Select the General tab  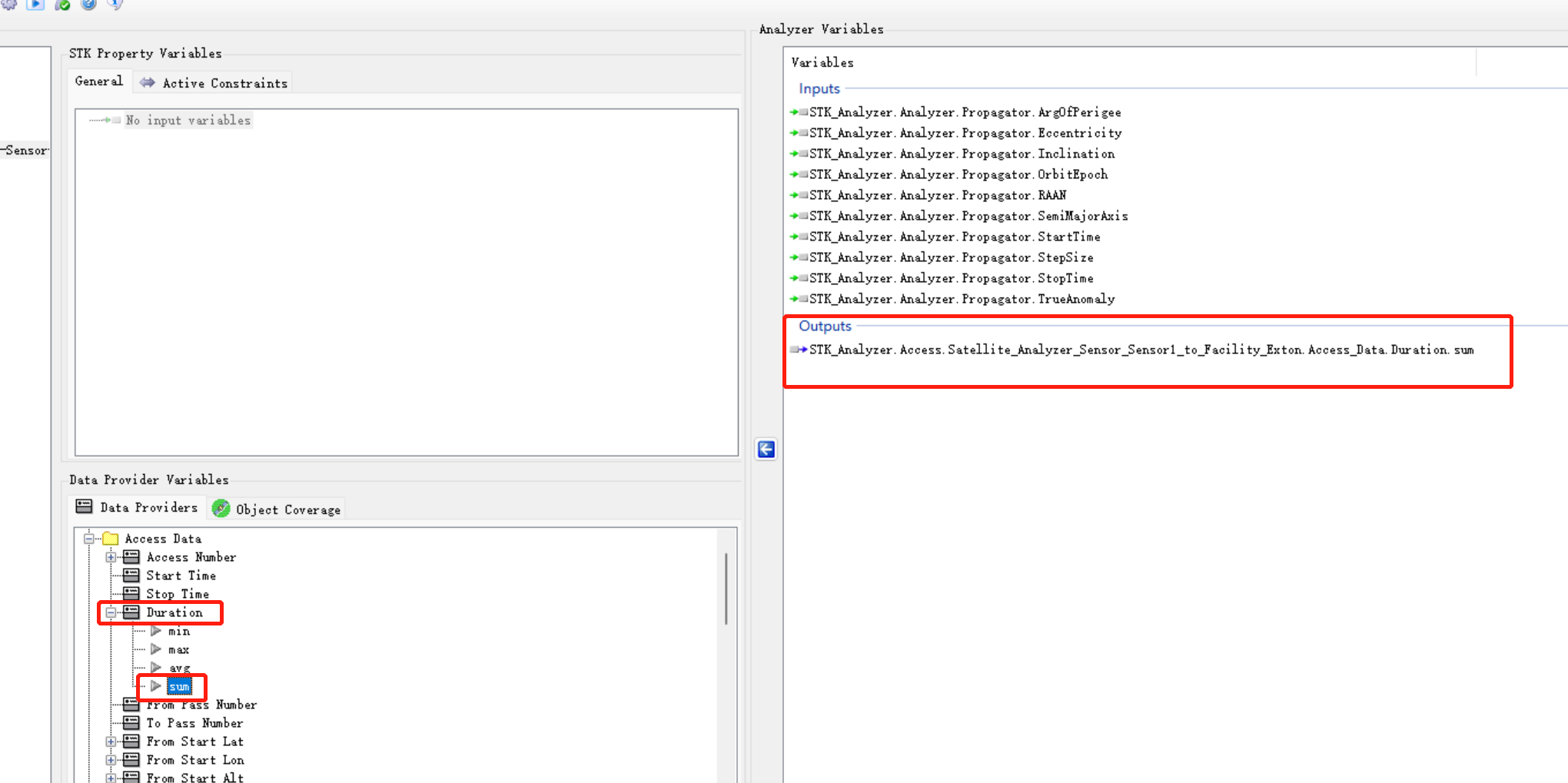99,81
